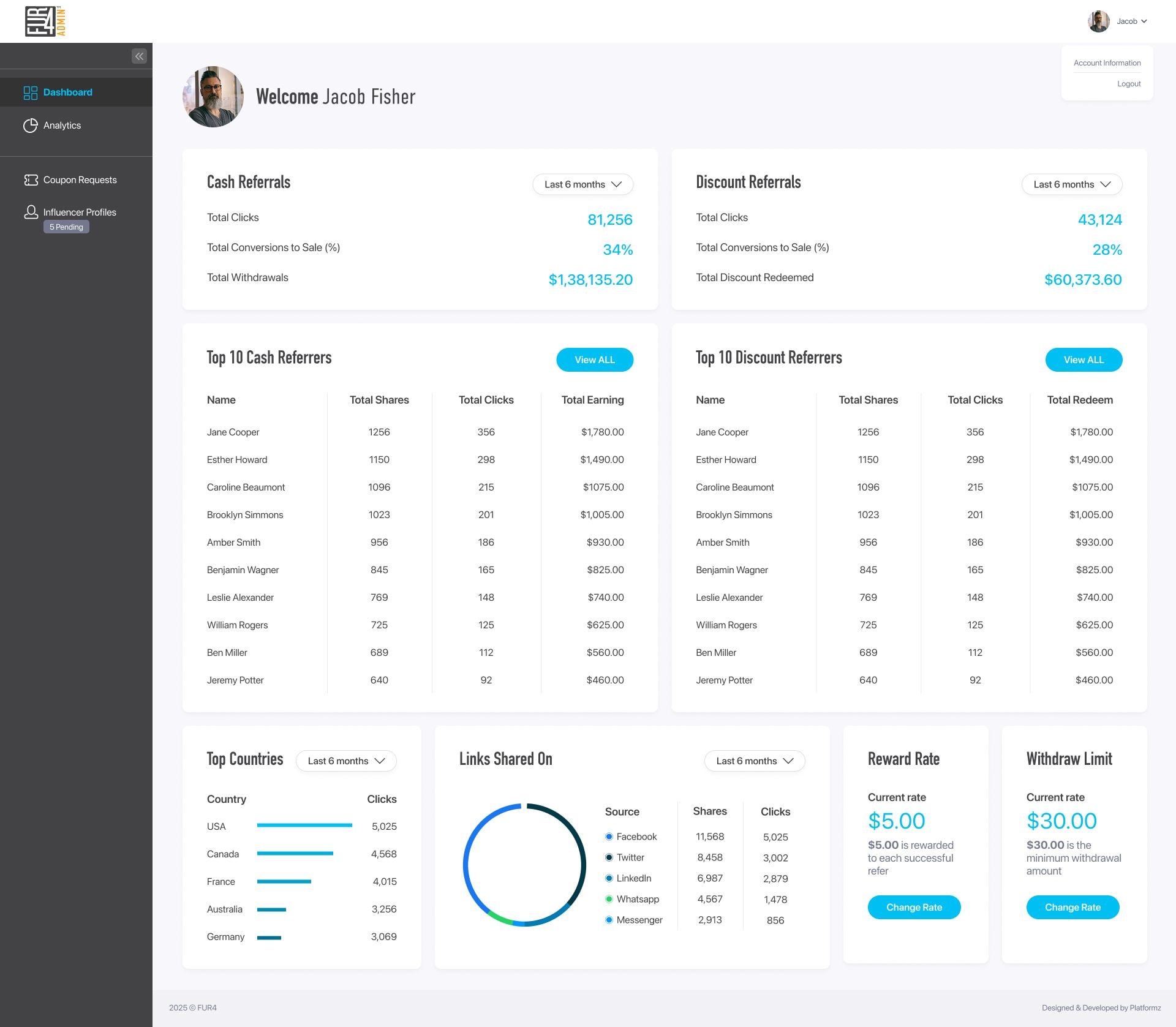View all Top 10 Cash Referrers
1176x1027 pixels.
click(594, 359)
